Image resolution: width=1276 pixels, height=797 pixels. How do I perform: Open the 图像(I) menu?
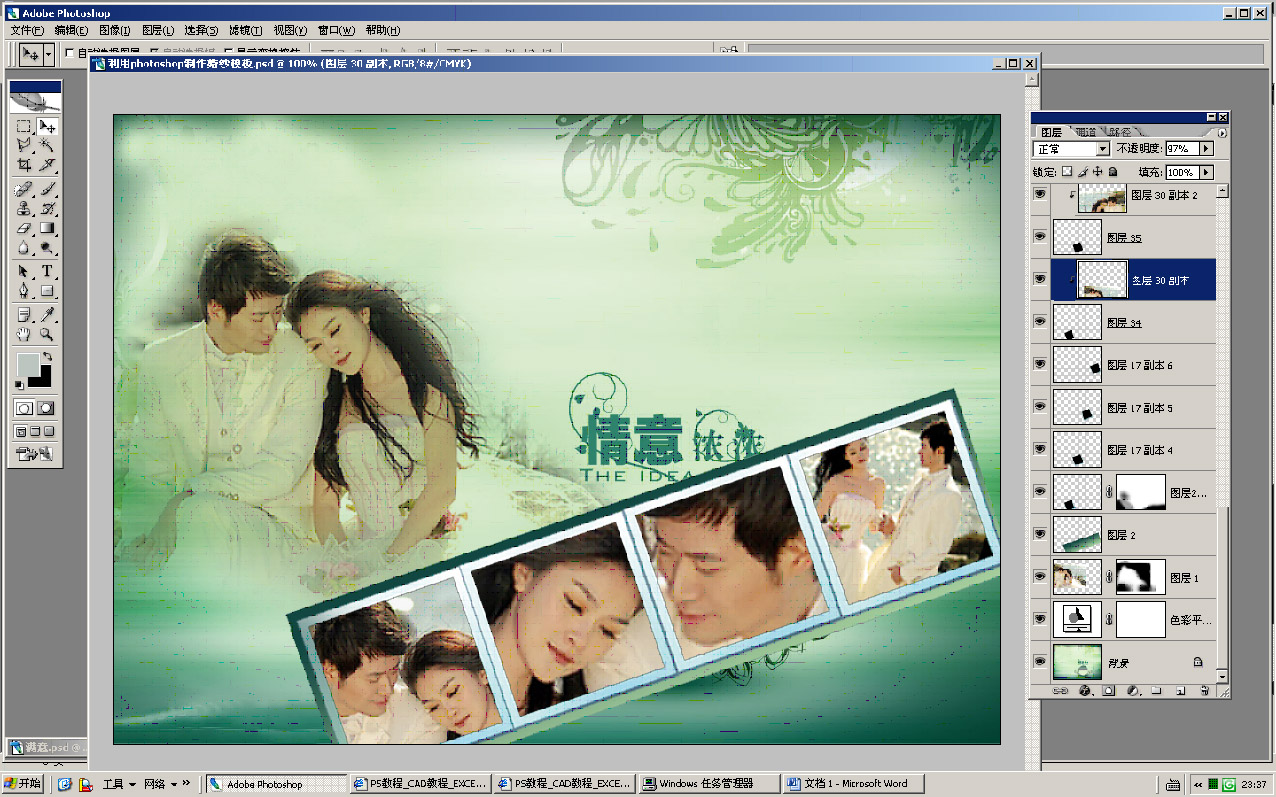pos(115,31)
